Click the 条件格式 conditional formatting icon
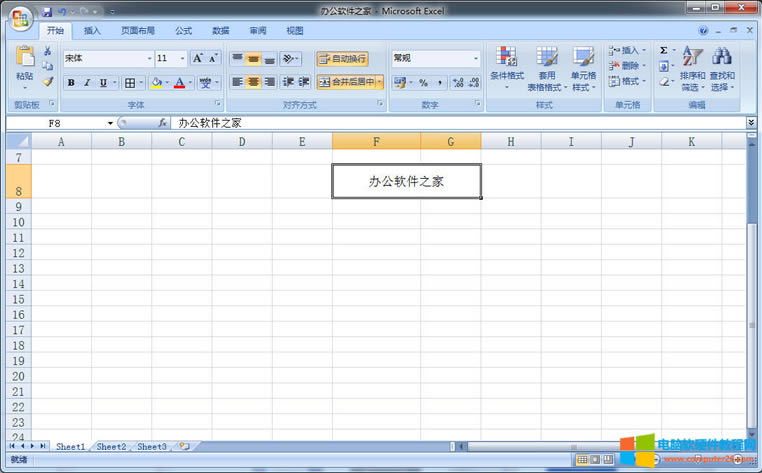 (507, 69)
